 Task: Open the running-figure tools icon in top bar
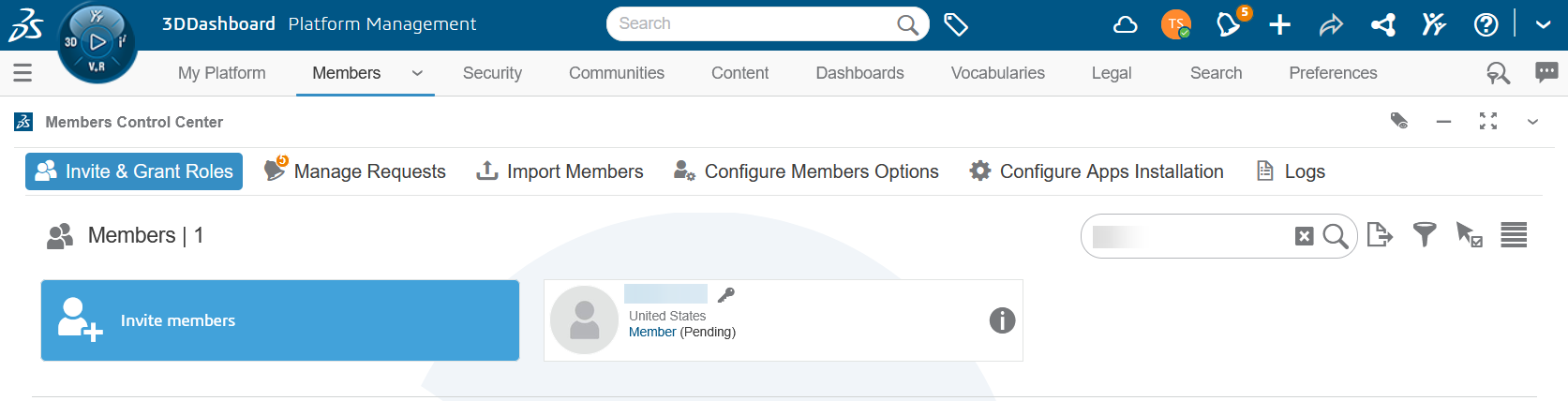pos(1434,24)
